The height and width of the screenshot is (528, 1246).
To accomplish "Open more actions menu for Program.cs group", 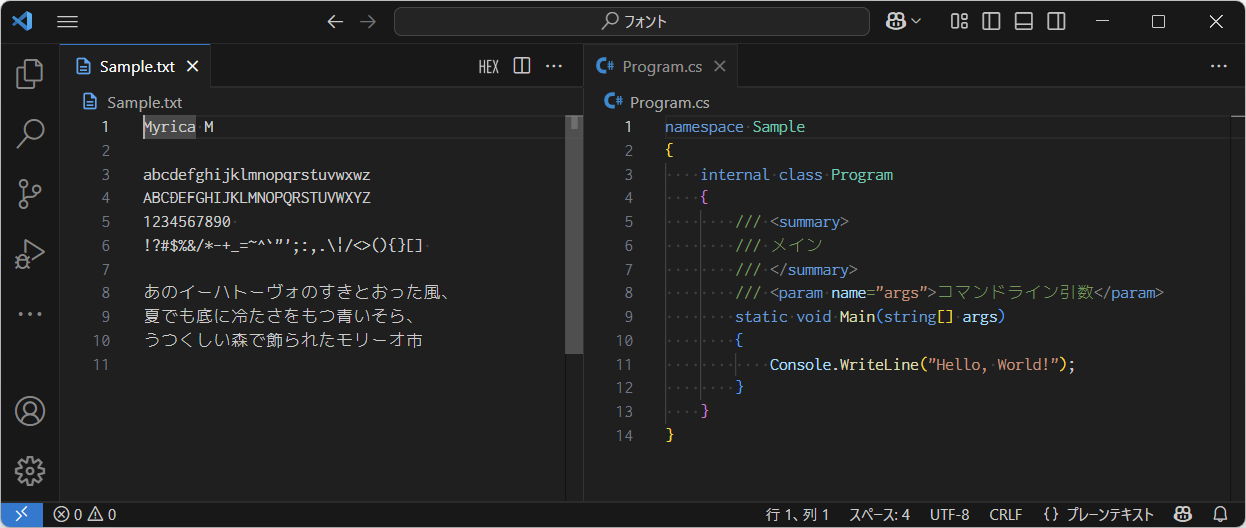I will pos(1218,66).
